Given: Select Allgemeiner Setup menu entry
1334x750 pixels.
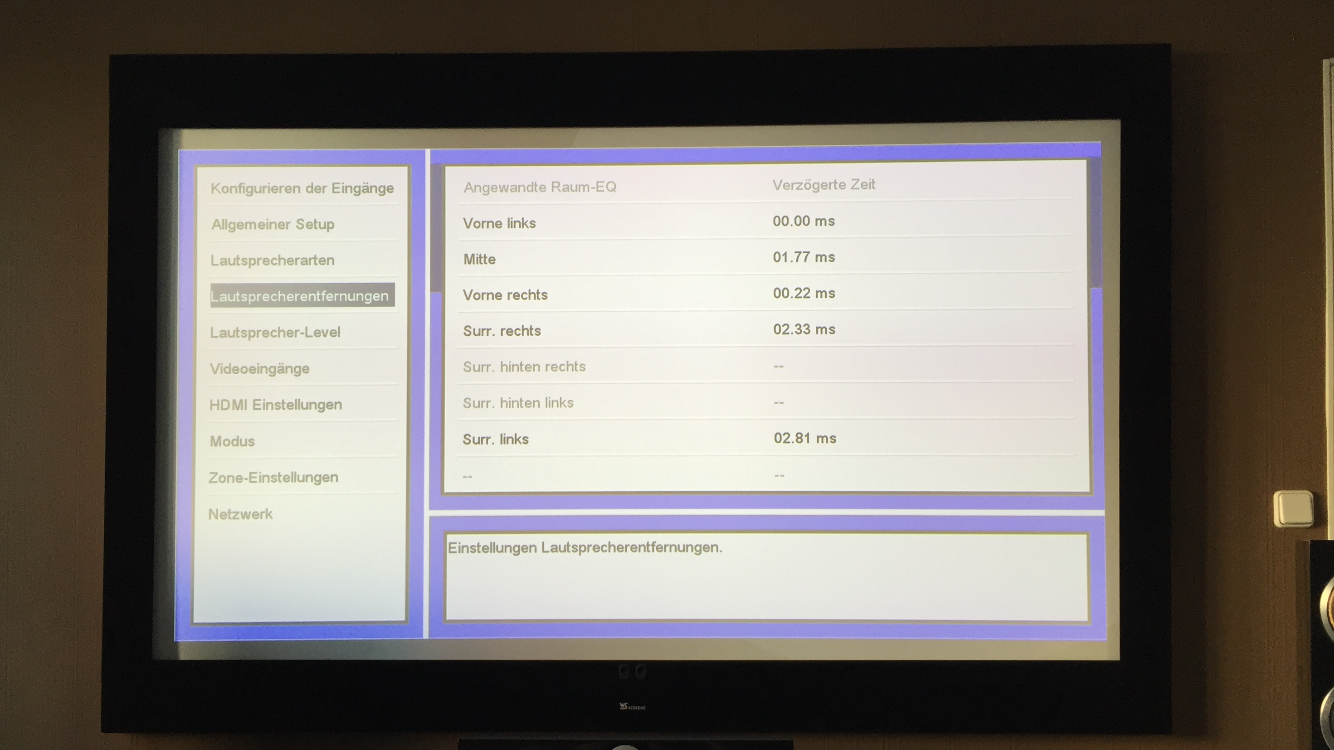Looking at the screenshot, I should point(272,224).
